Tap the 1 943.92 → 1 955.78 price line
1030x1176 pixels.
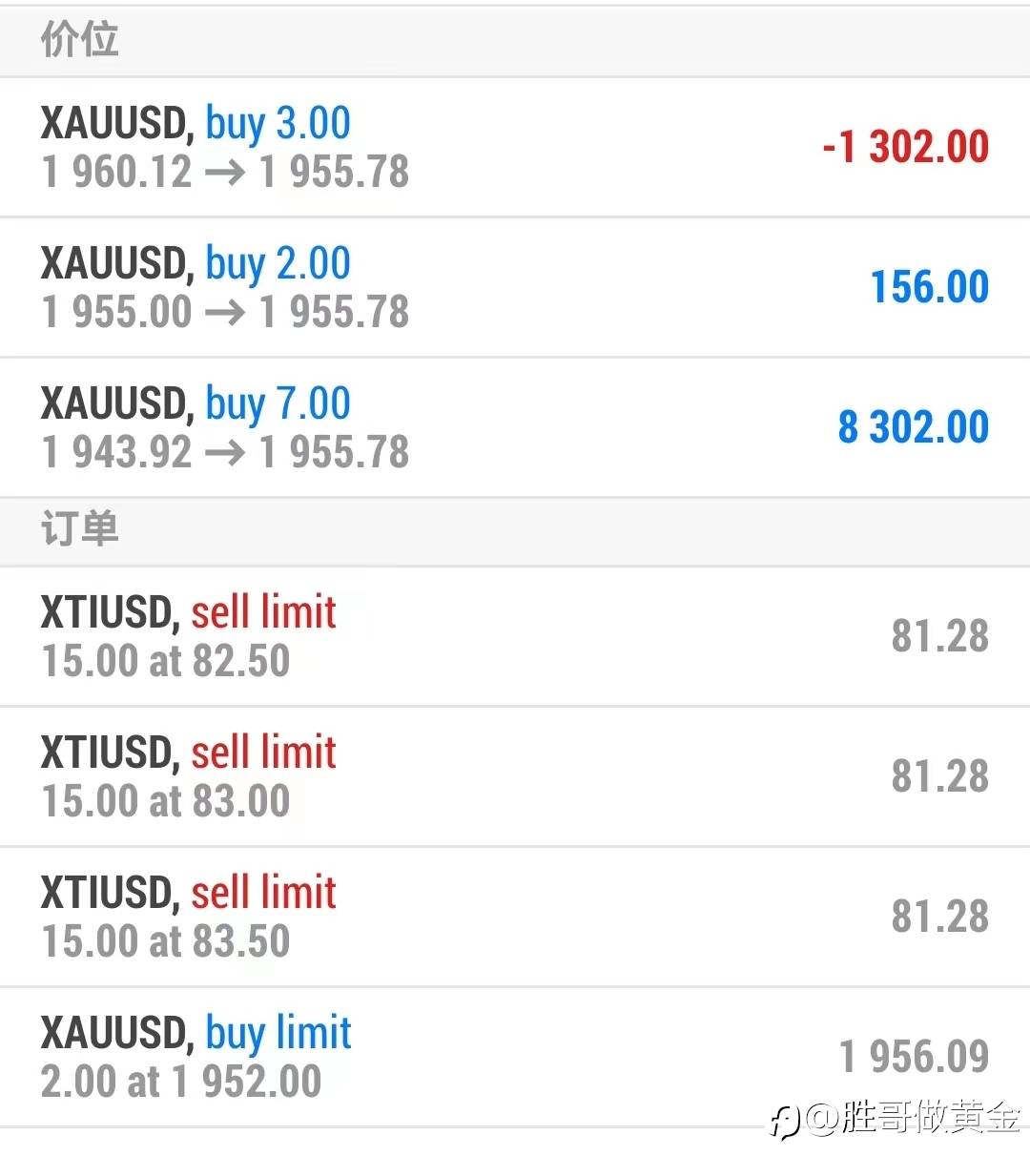point(225,453)
